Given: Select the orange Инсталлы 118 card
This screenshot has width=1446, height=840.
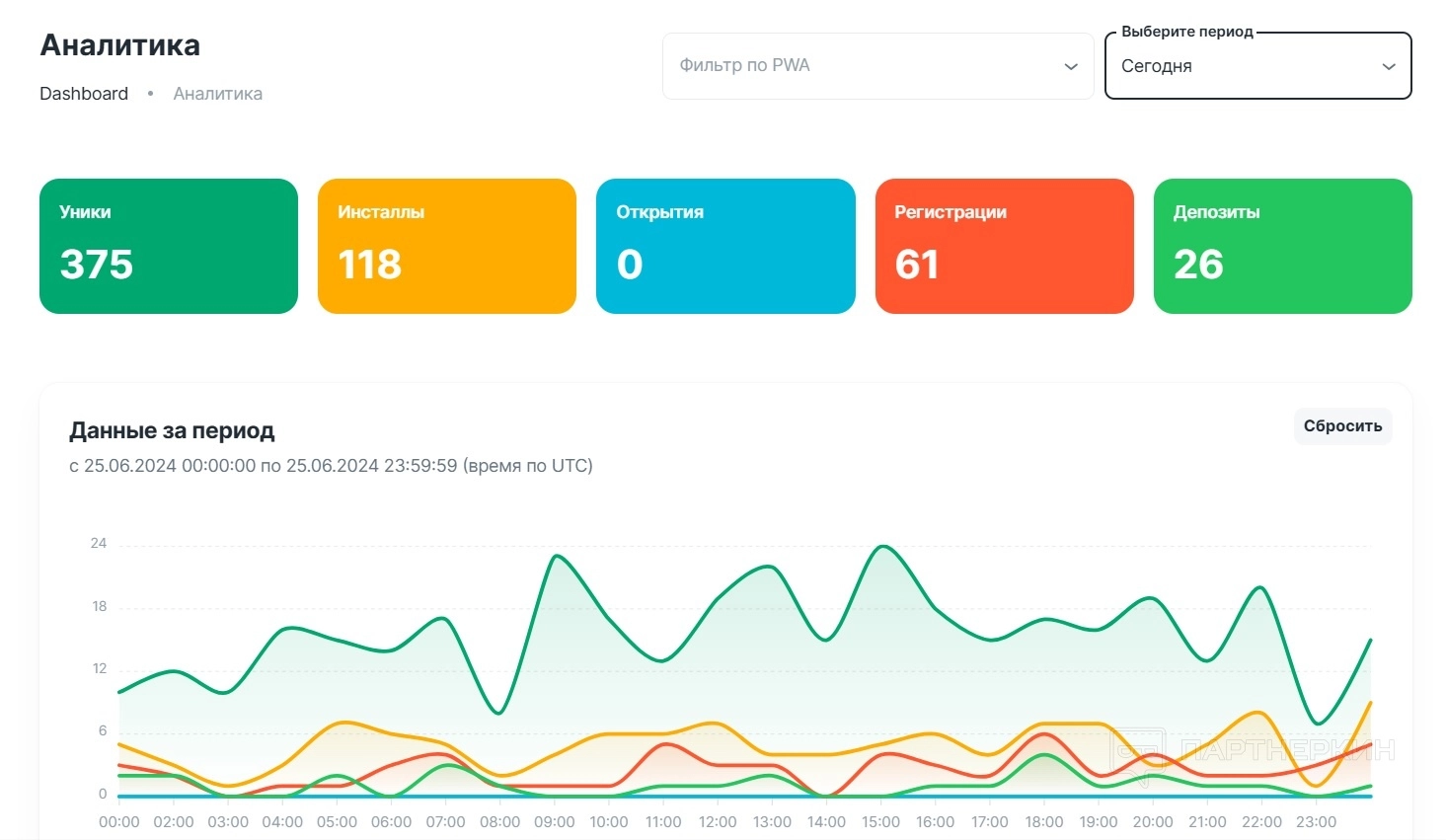Looking at the screenshot, I should pyautogui.click(x=447, y=246).
